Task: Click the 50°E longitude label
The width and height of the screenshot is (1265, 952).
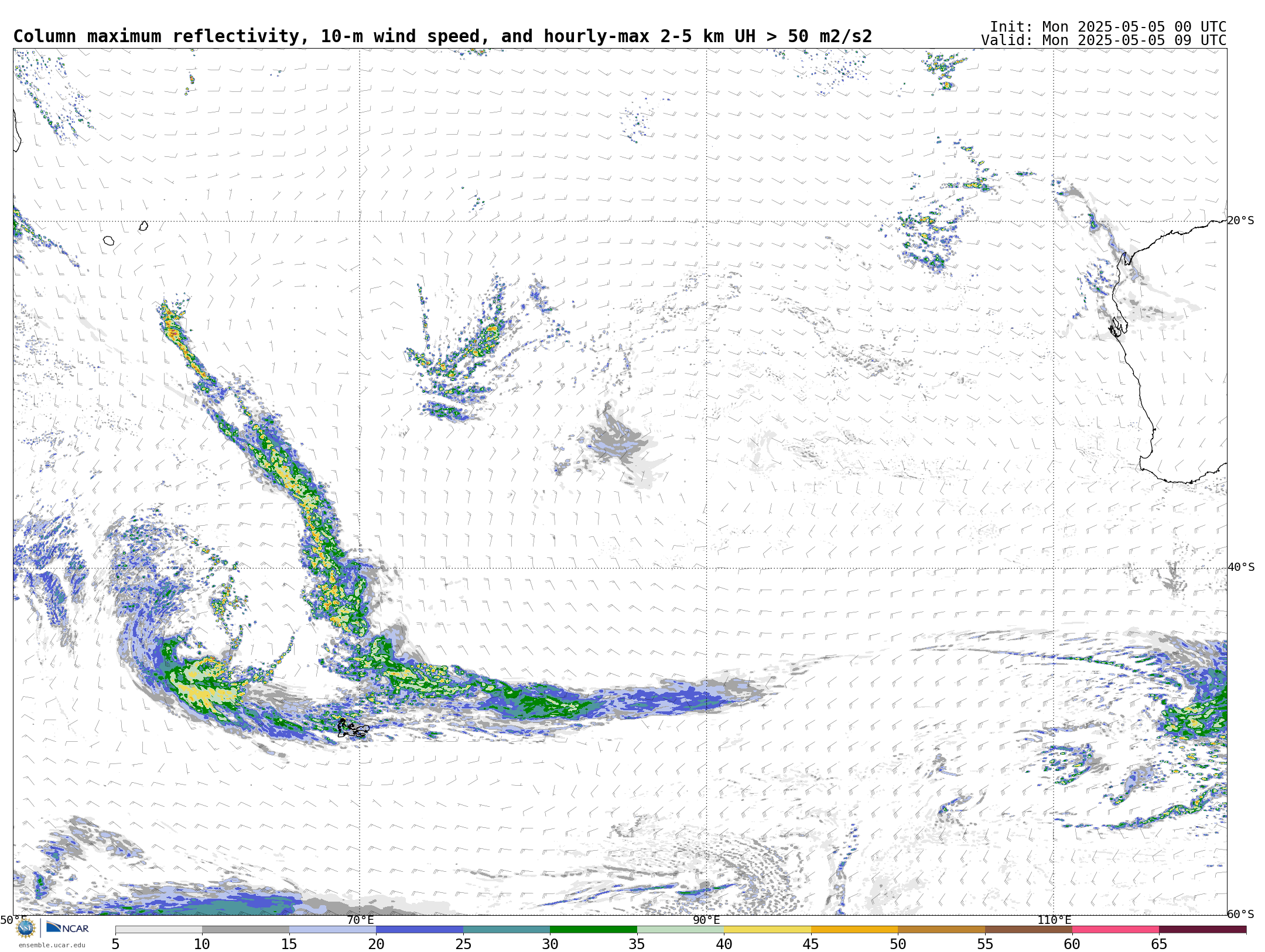Action: point(13,920)
